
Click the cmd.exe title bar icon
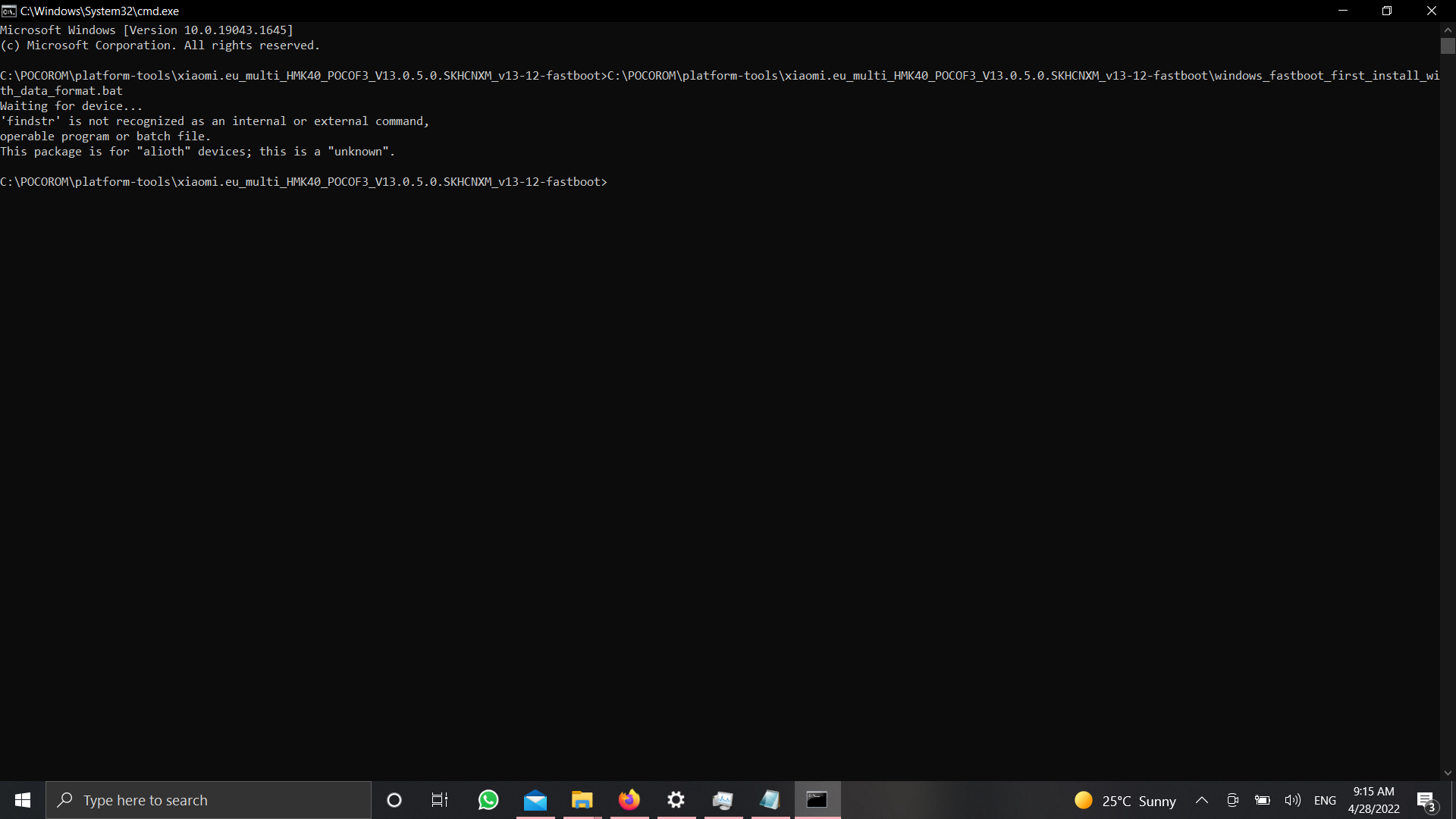click(9, 11)
